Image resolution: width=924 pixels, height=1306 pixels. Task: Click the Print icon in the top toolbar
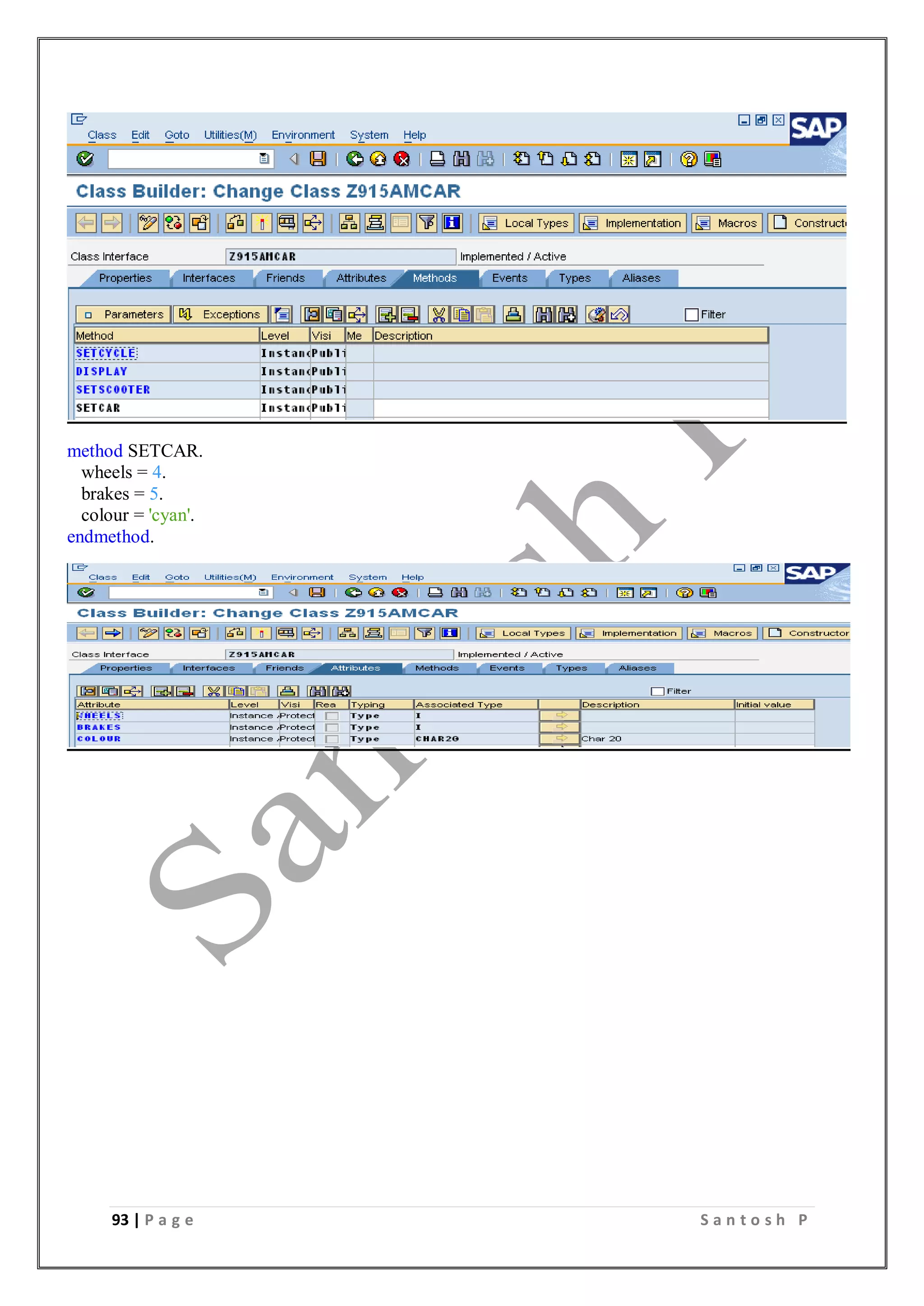pos(437,159)
